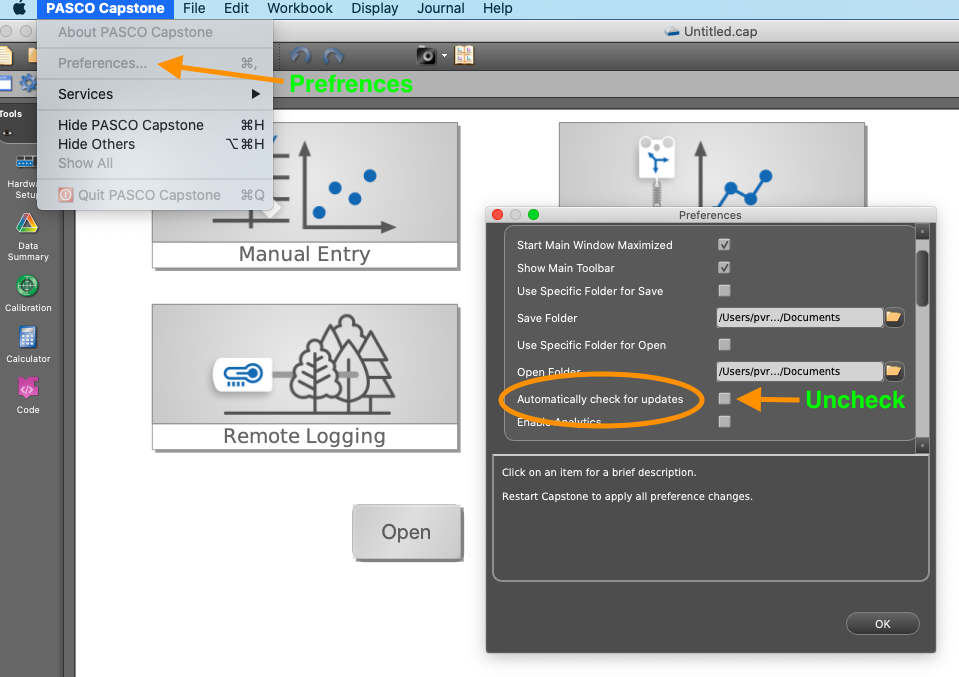Open camera snapshot dropdown arrow
The image size is (959, 677).
(445, 56)
